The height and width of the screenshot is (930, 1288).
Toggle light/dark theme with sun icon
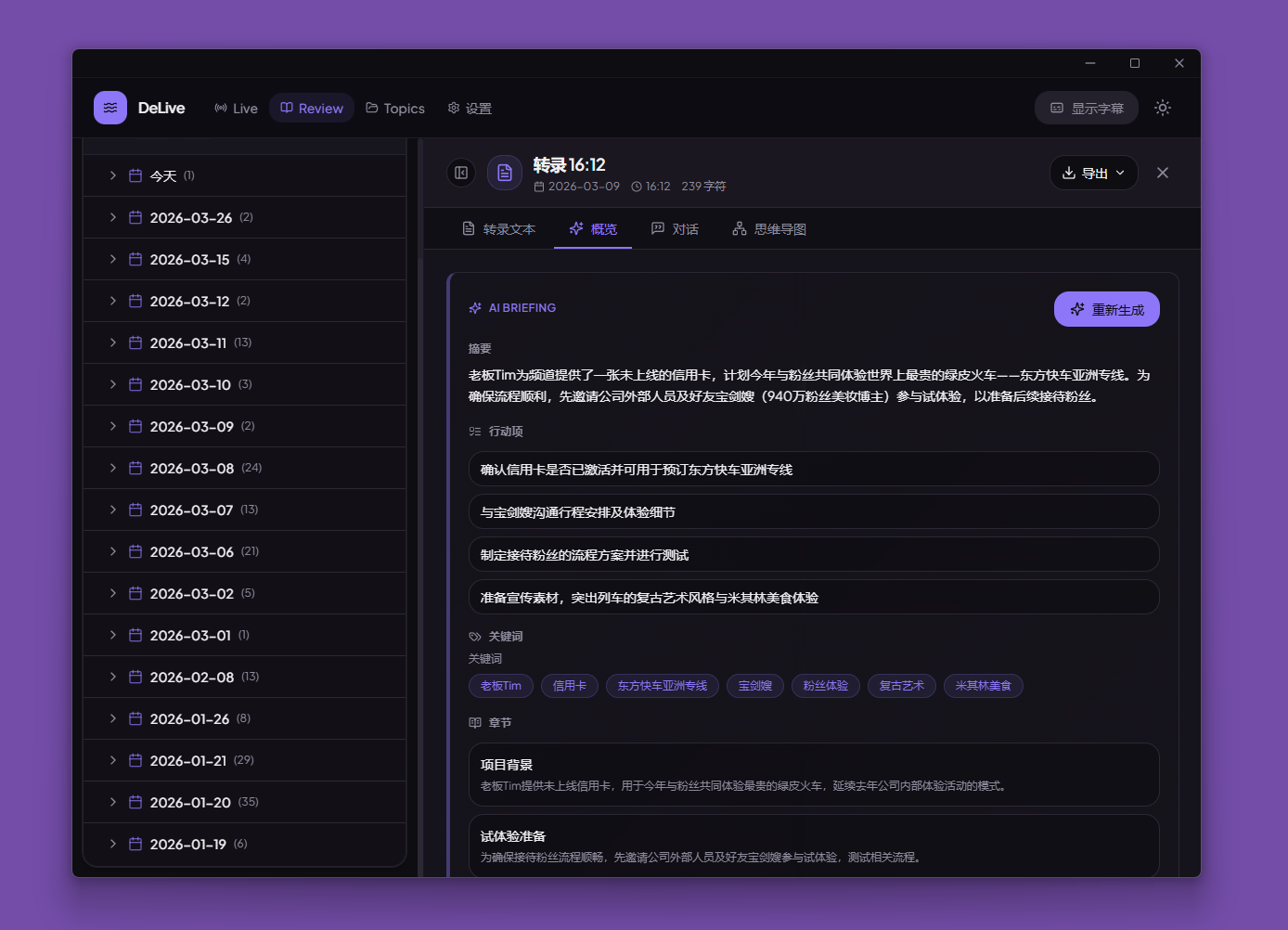click(x=1162, y=108)
